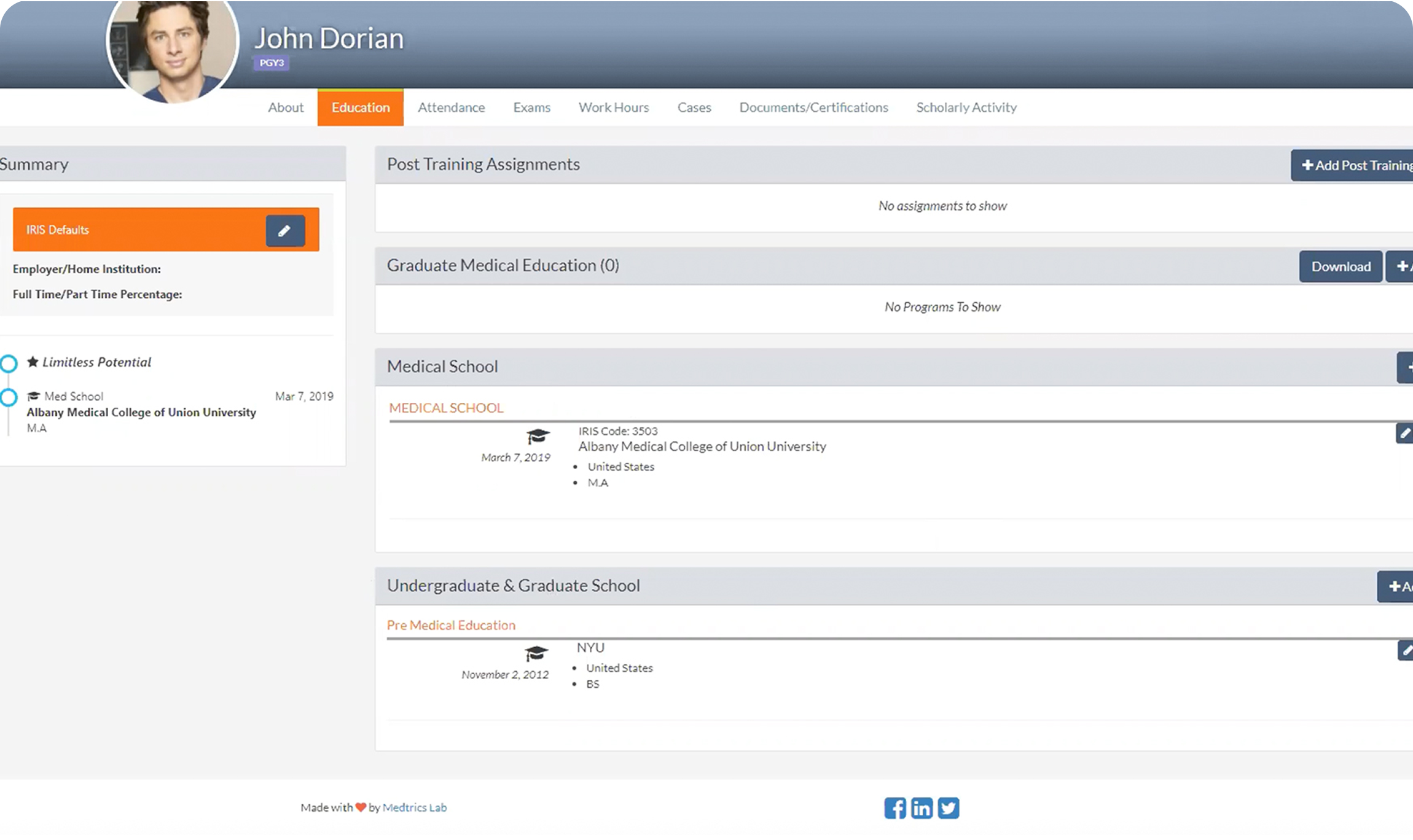Open the Scholarly Activity tab

coord(966,107)
